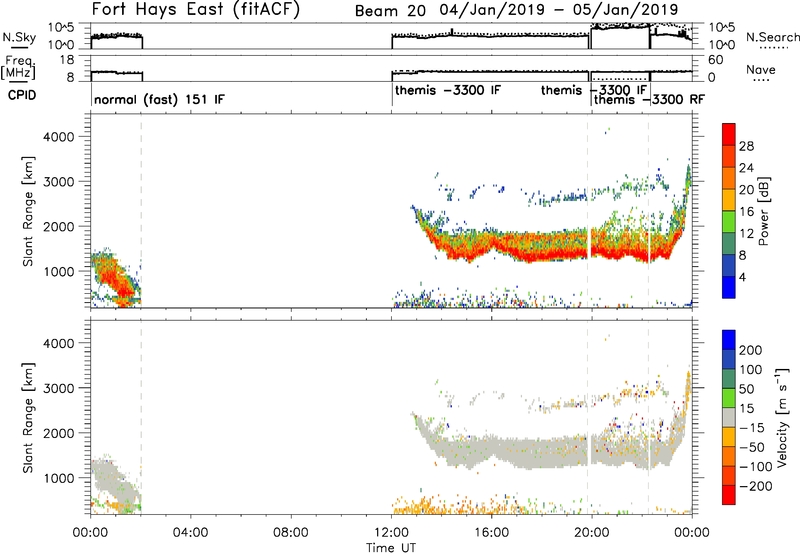Click the 'CPID' row label
The height and width of the screenshot is (554, 800).
(22, 95)
